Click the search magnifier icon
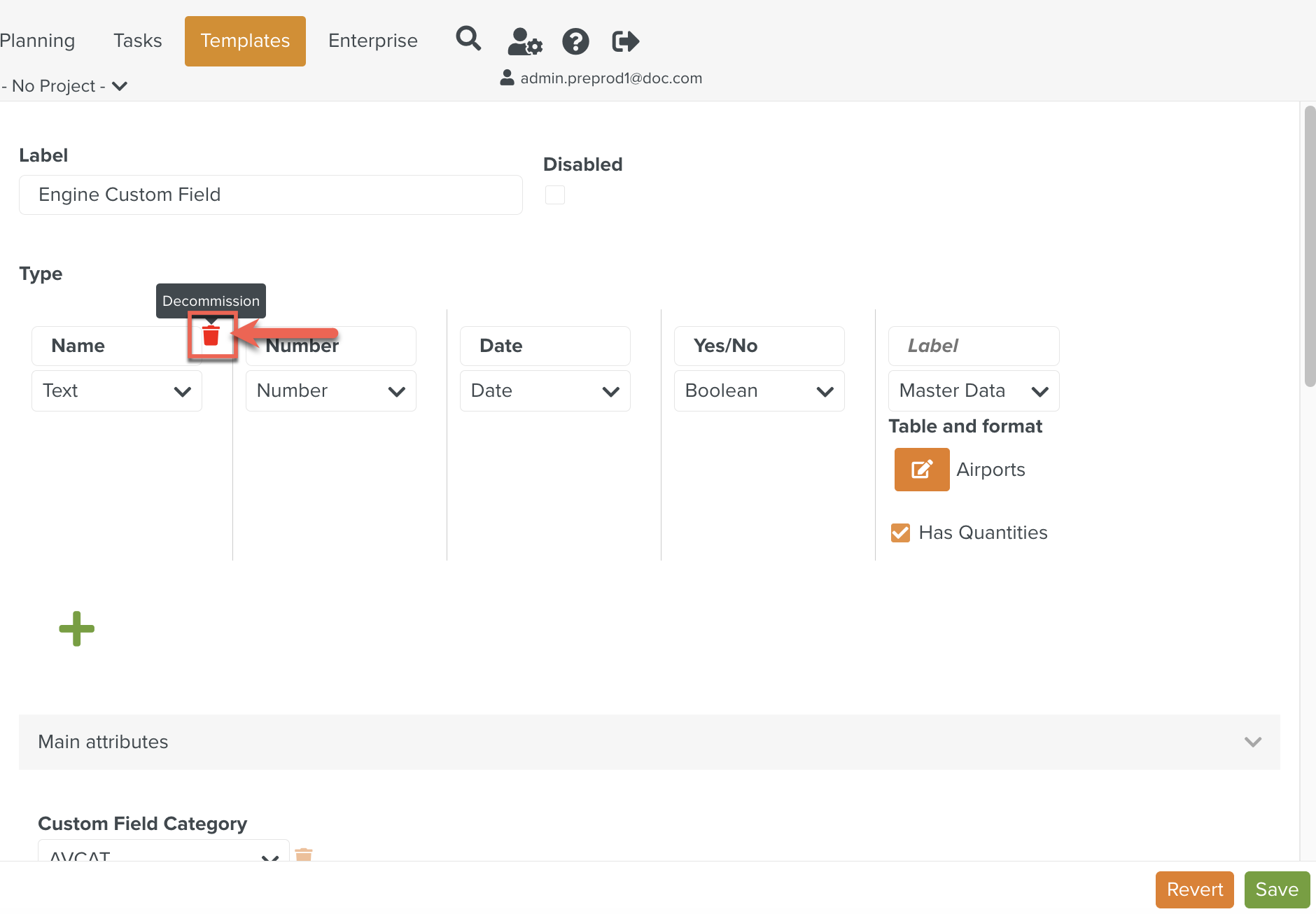Image resolution: width=1316 pixels, height=914 pixels. [468, 39]
